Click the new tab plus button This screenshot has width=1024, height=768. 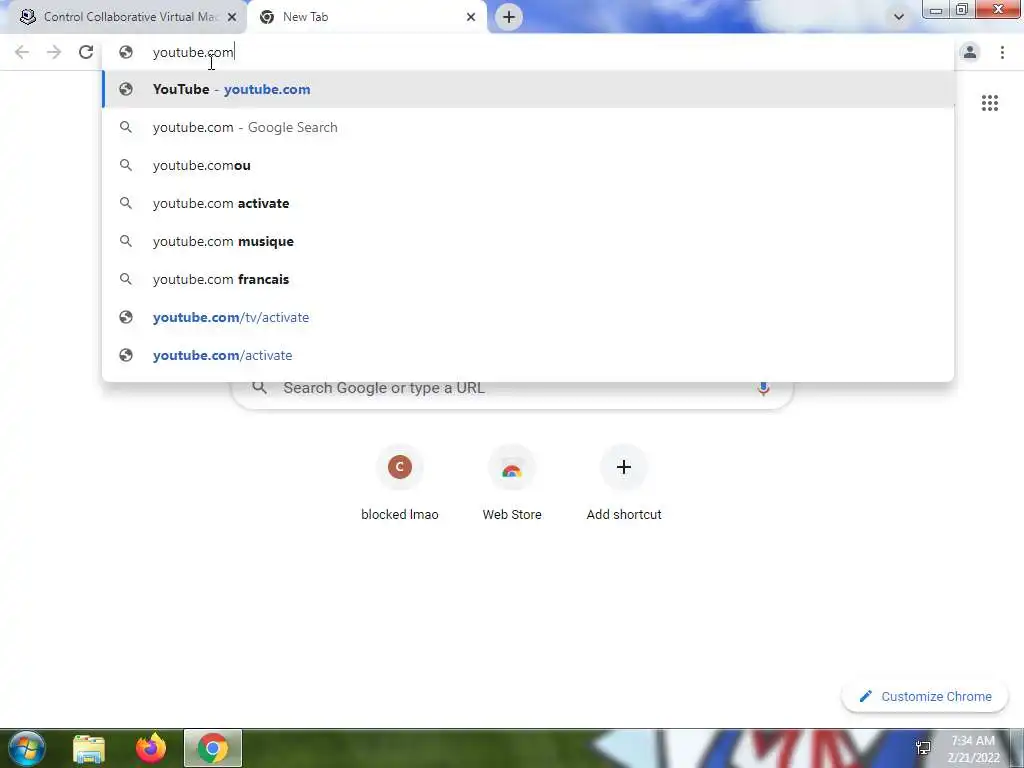pos(509,17)
